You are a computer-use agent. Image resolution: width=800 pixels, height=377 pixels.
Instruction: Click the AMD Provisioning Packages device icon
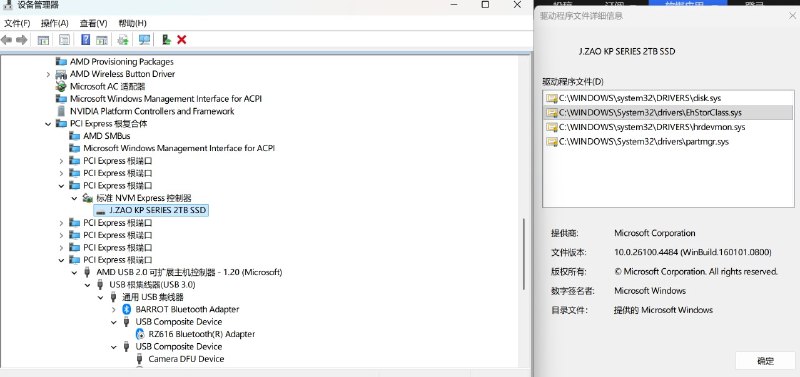pyautogui.click(x=61, y=62)
